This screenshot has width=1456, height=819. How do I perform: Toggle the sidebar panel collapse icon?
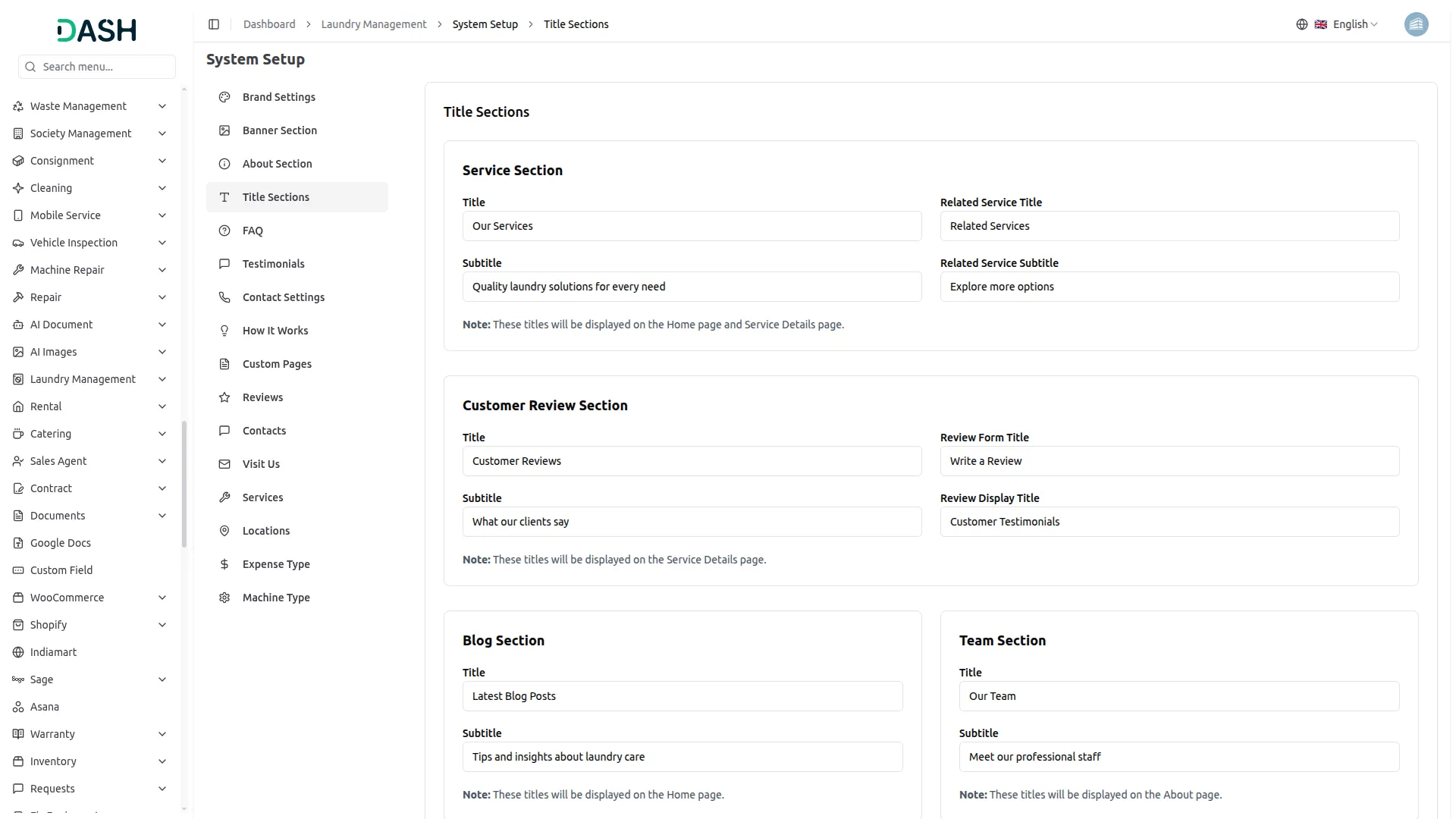click(x=214, y=24)
